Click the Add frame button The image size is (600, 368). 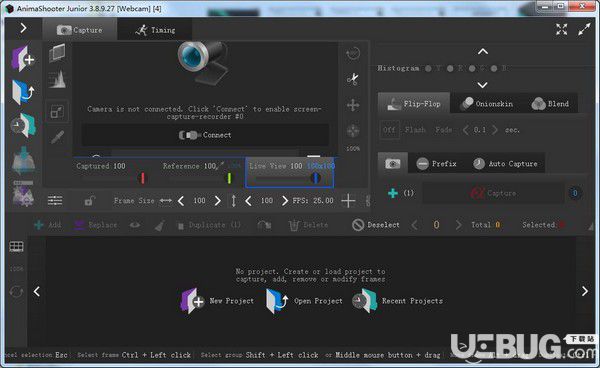pos(47,225)
